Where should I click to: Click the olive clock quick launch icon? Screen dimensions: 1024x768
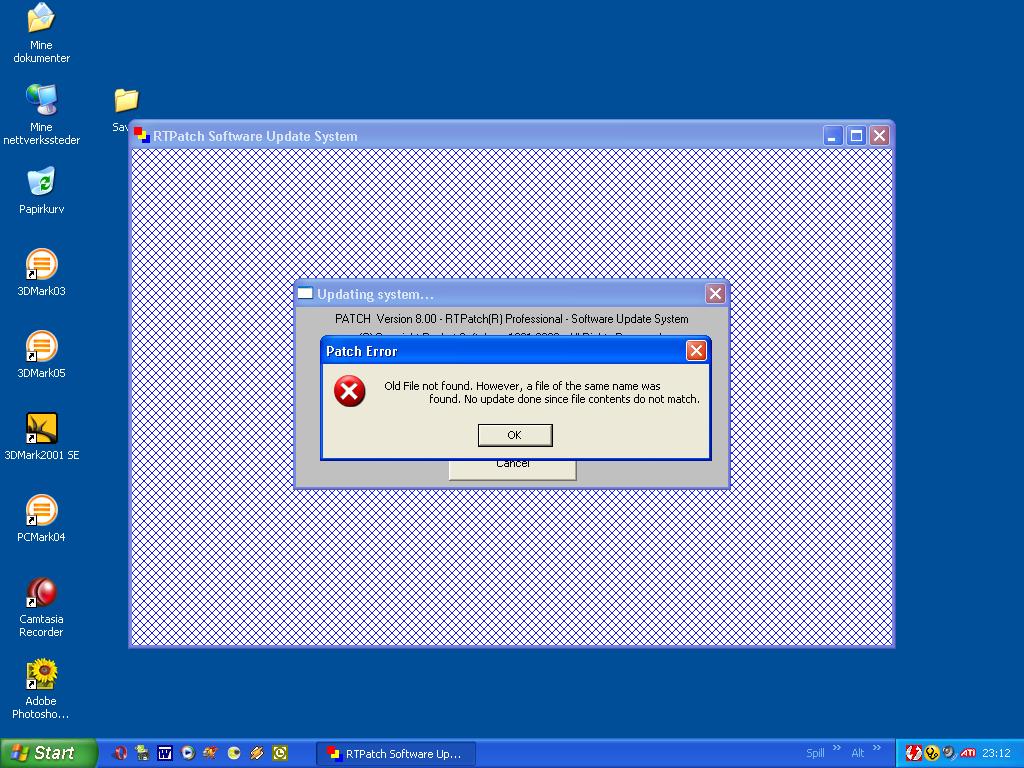point(280,753)
